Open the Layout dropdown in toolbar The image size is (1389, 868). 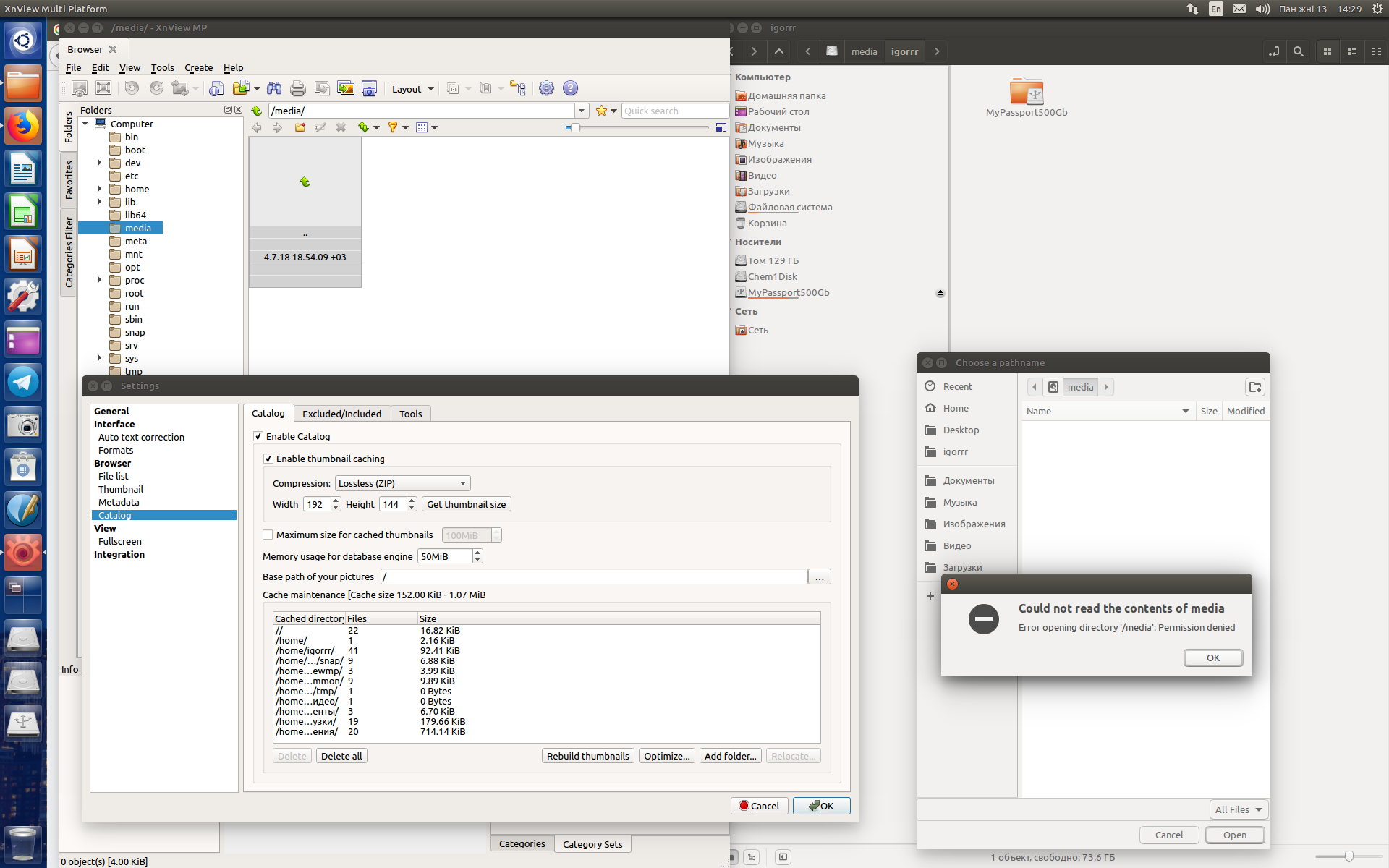(412, 89)
